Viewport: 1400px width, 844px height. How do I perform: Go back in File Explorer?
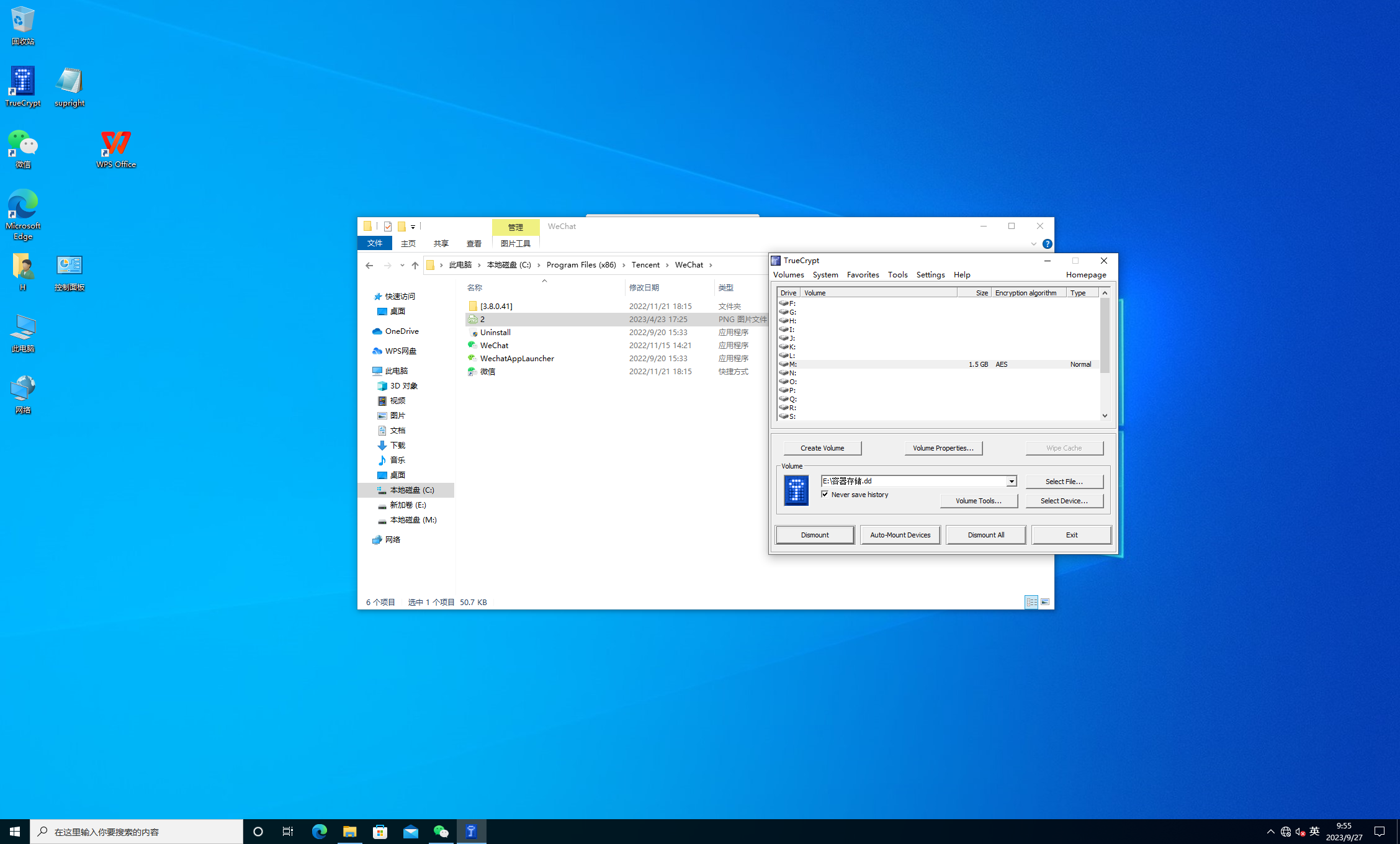369,266
